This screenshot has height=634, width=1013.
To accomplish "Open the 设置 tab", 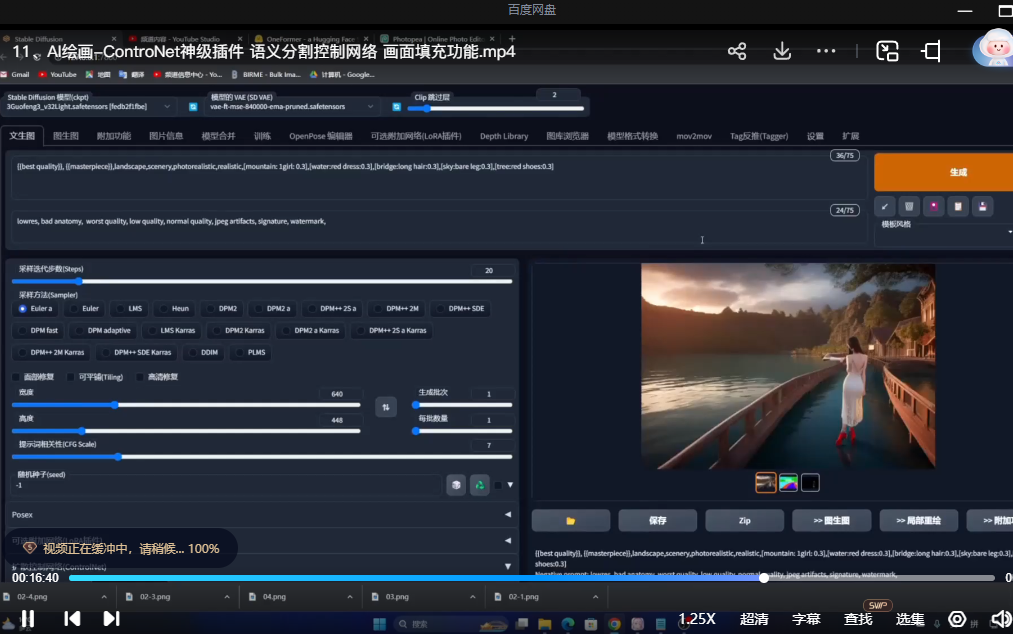I will point(815,136).
